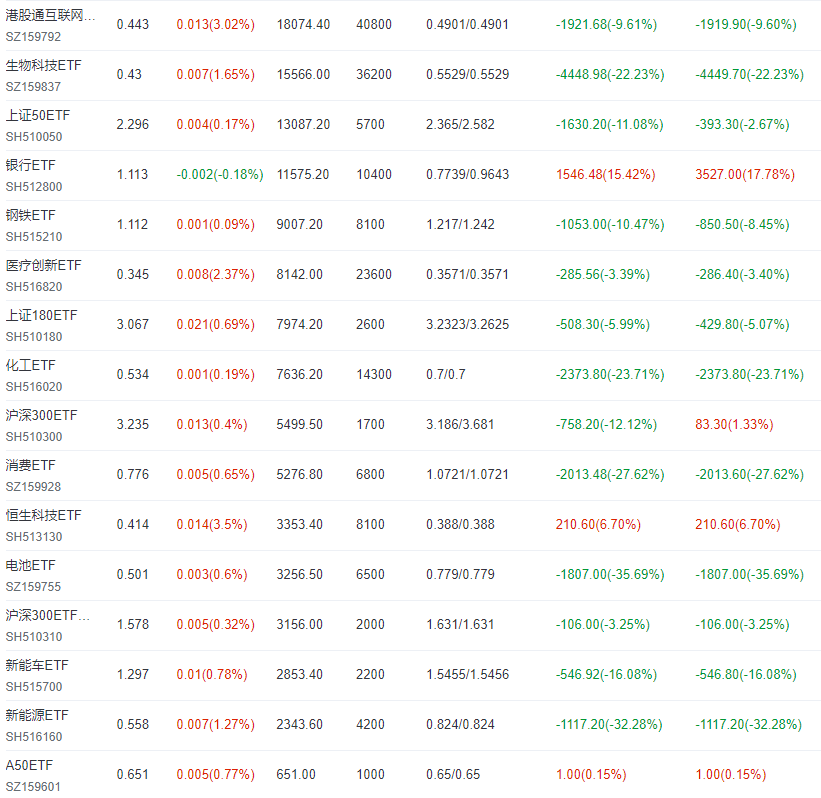Select the 沪深300ETF name above SH510300
Image resolution: width=821 pixels, height=798 pixels.
pos(41,415)
